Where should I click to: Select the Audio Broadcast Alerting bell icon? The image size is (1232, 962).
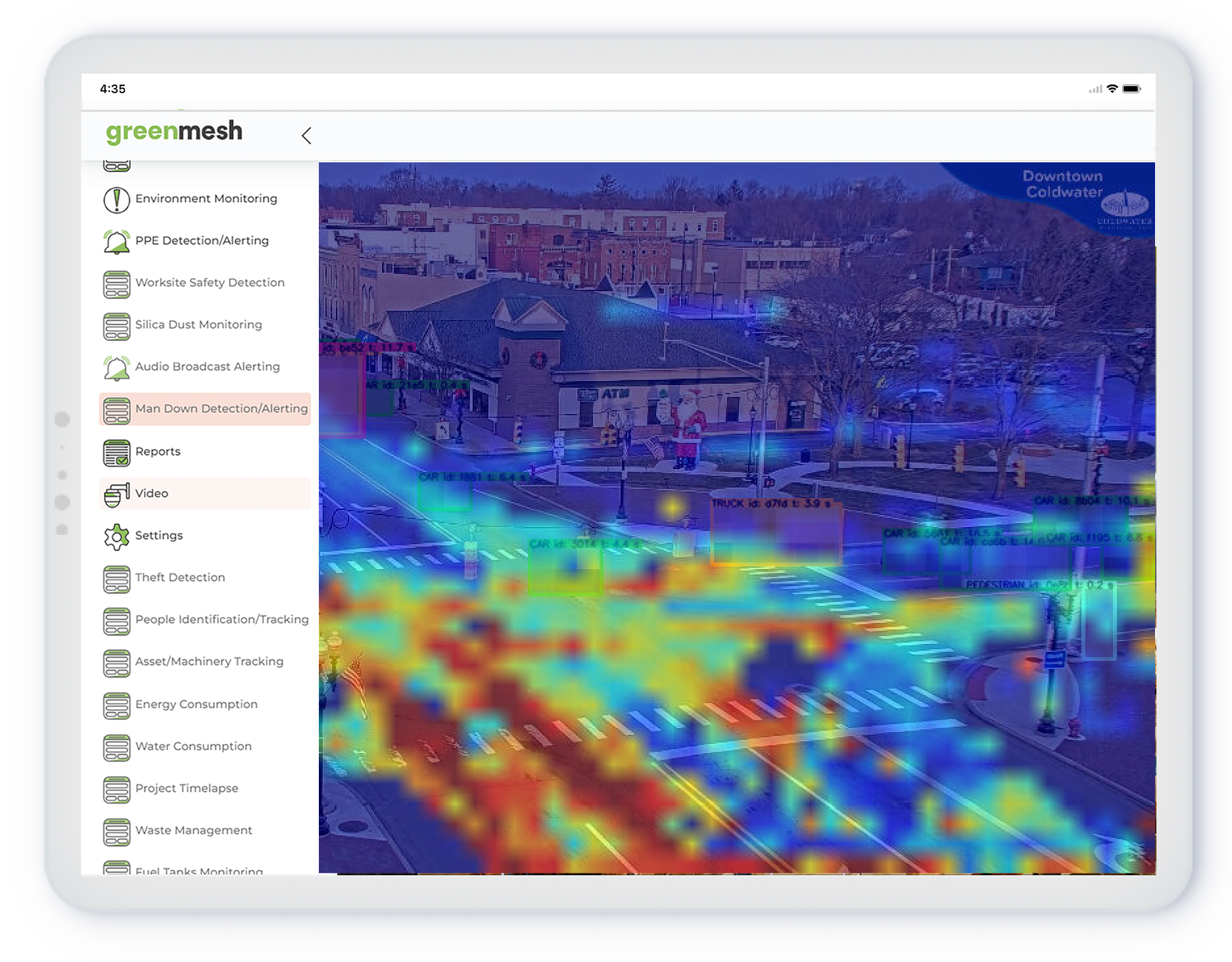pyautogui.click(x=116, y=367)
